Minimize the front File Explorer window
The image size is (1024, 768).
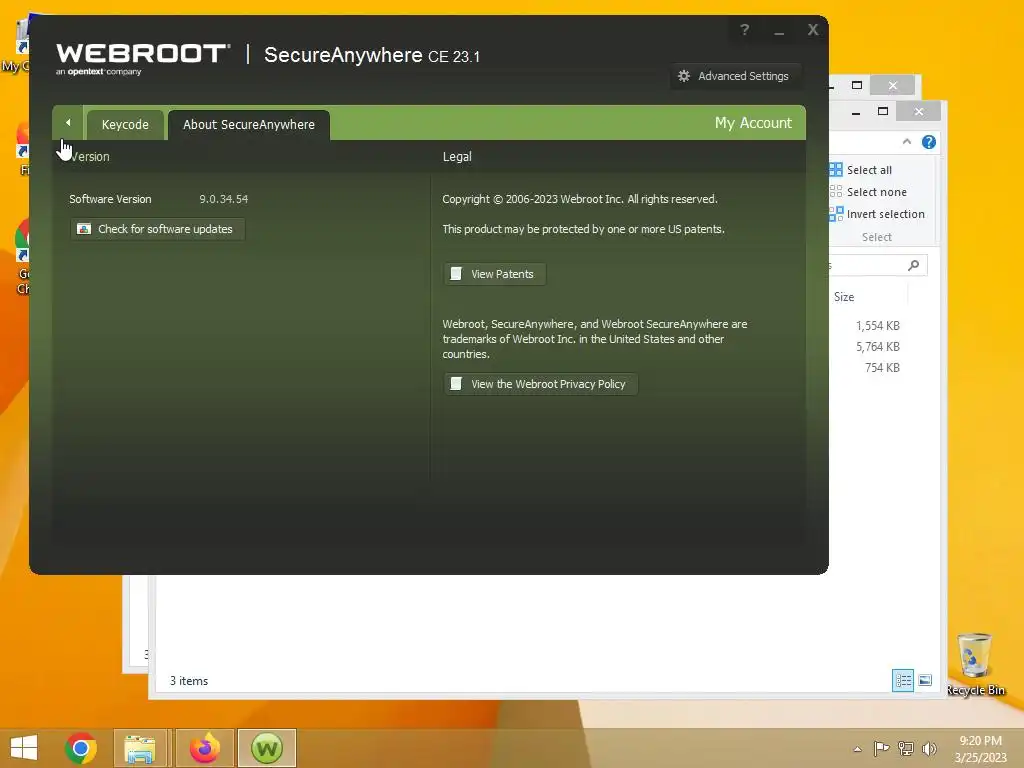856,112
